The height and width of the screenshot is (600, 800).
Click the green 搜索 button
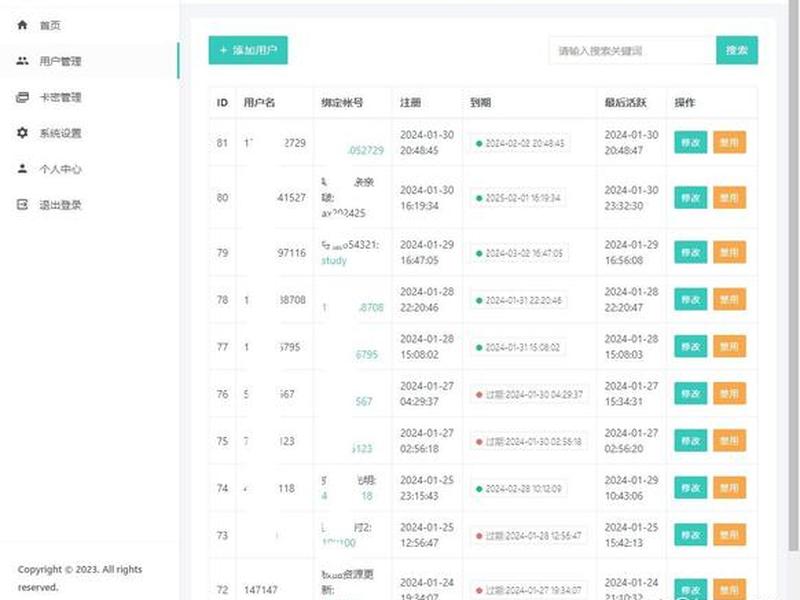[x=737, y=50]
